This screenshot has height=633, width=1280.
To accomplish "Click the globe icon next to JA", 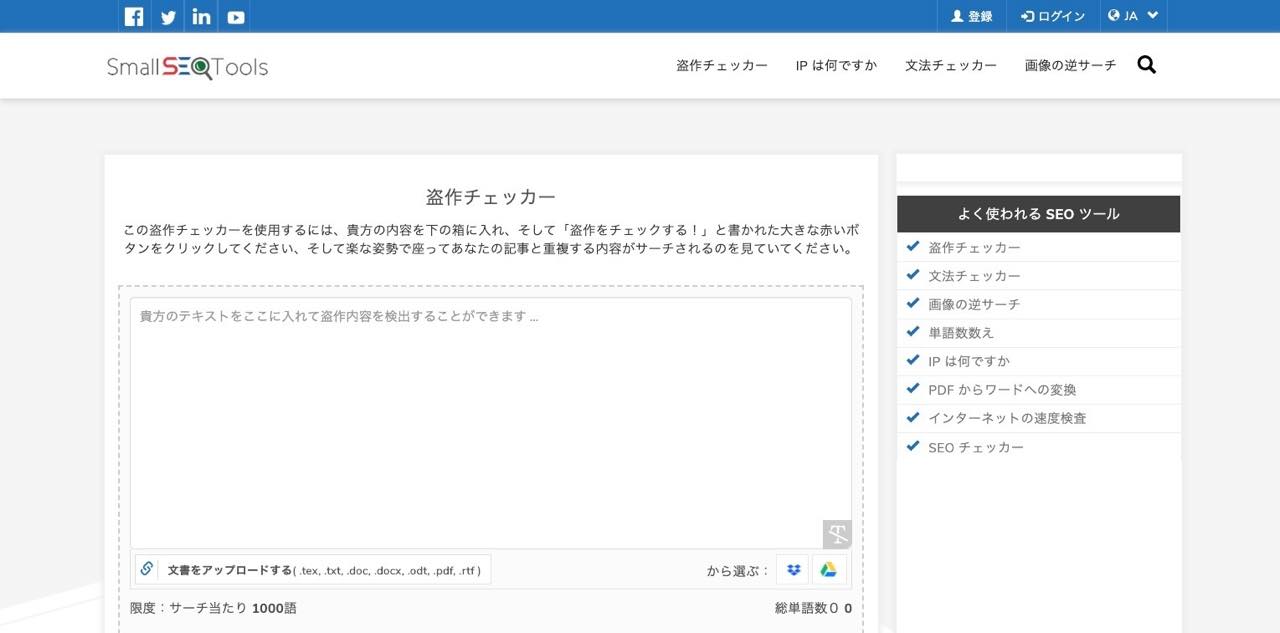I will (1114, 16).
